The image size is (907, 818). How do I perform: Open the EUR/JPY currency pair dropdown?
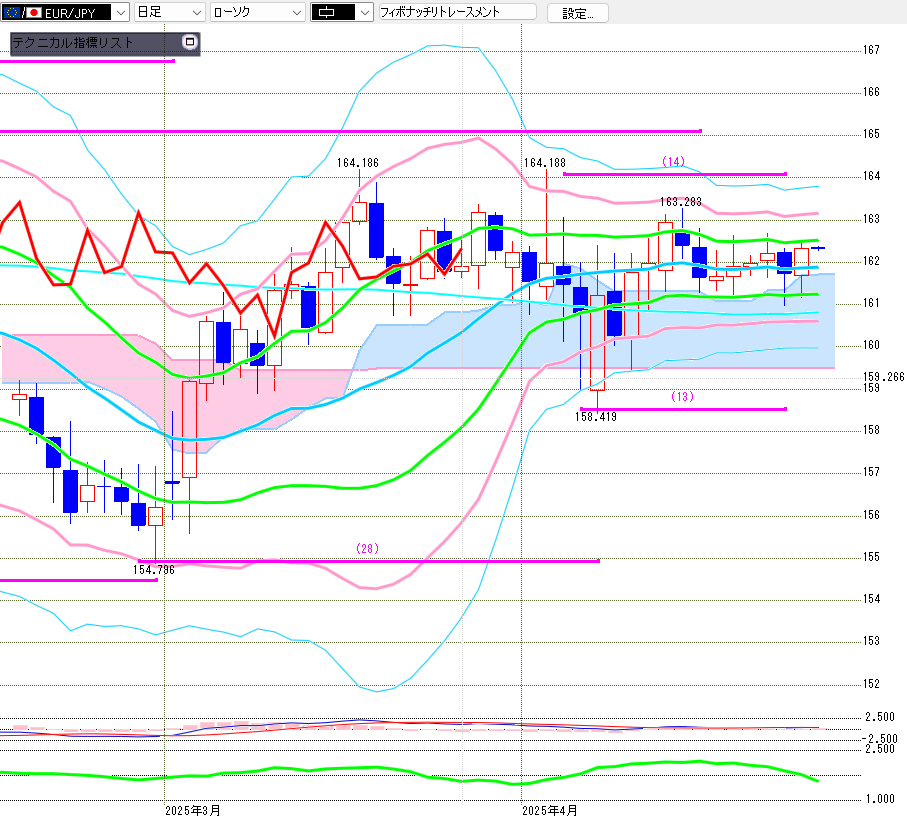(64, 12)
